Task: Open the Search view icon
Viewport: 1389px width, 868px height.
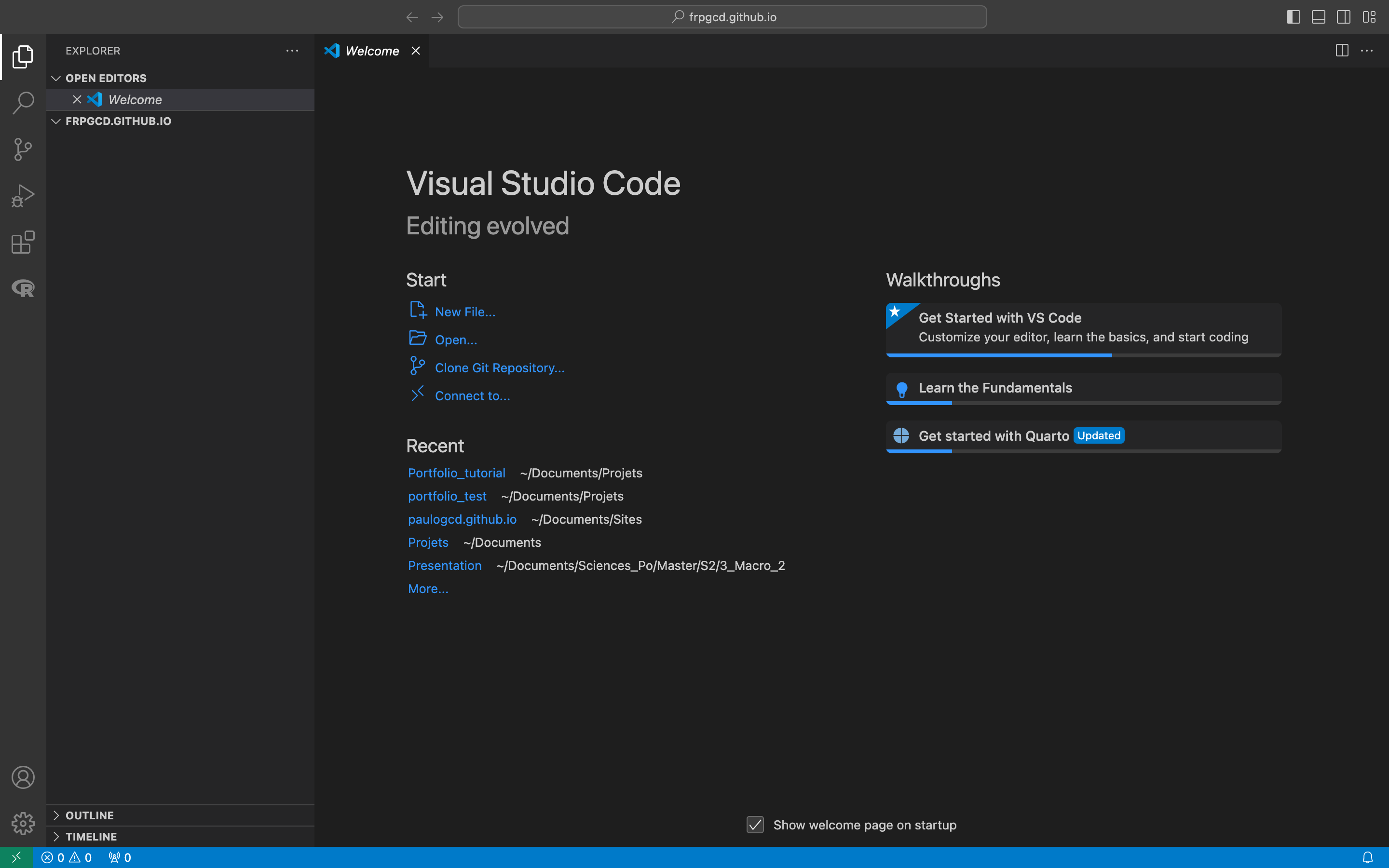Action: [x=23, y=103]
